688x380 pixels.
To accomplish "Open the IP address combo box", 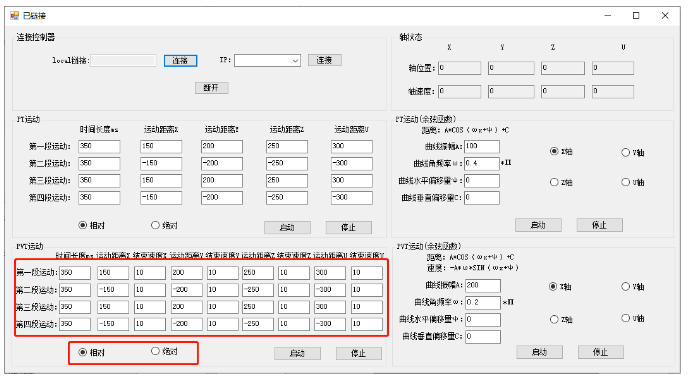I will tap(267, 61).
